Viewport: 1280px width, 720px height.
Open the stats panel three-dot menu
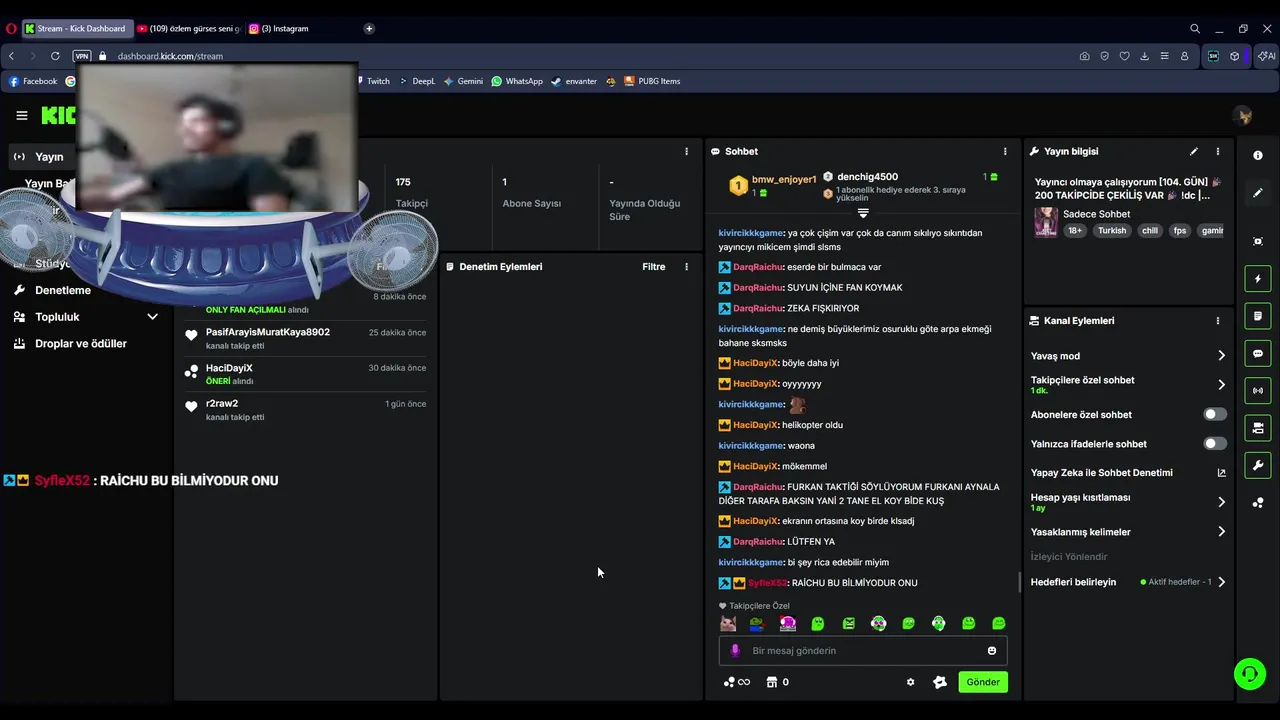[686, 151]
